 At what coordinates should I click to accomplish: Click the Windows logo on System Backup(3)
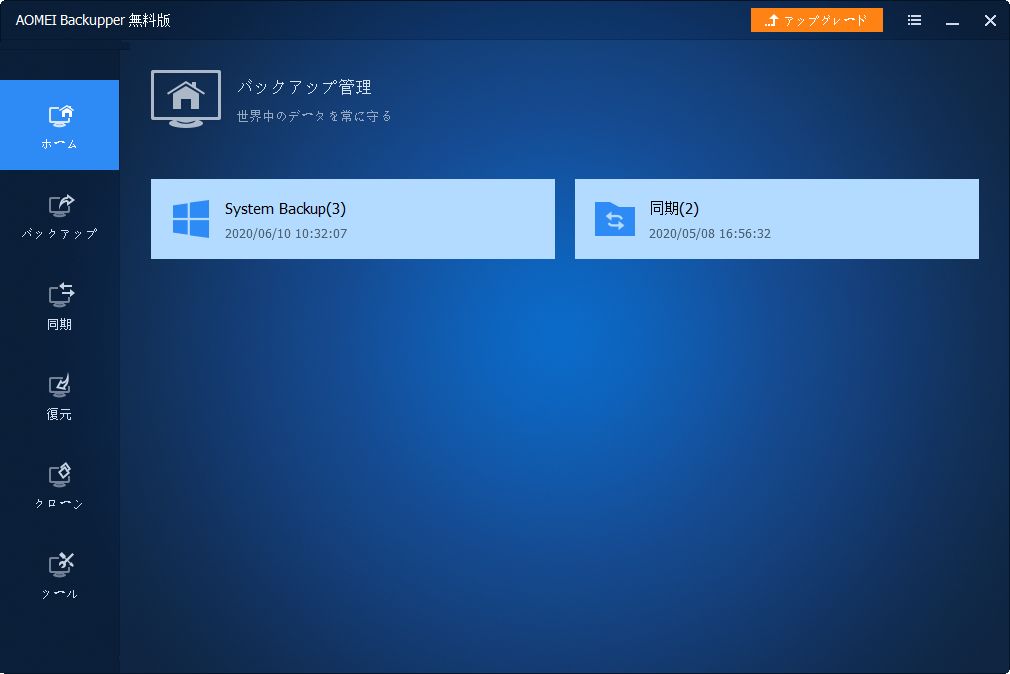(x=191, y=219)
